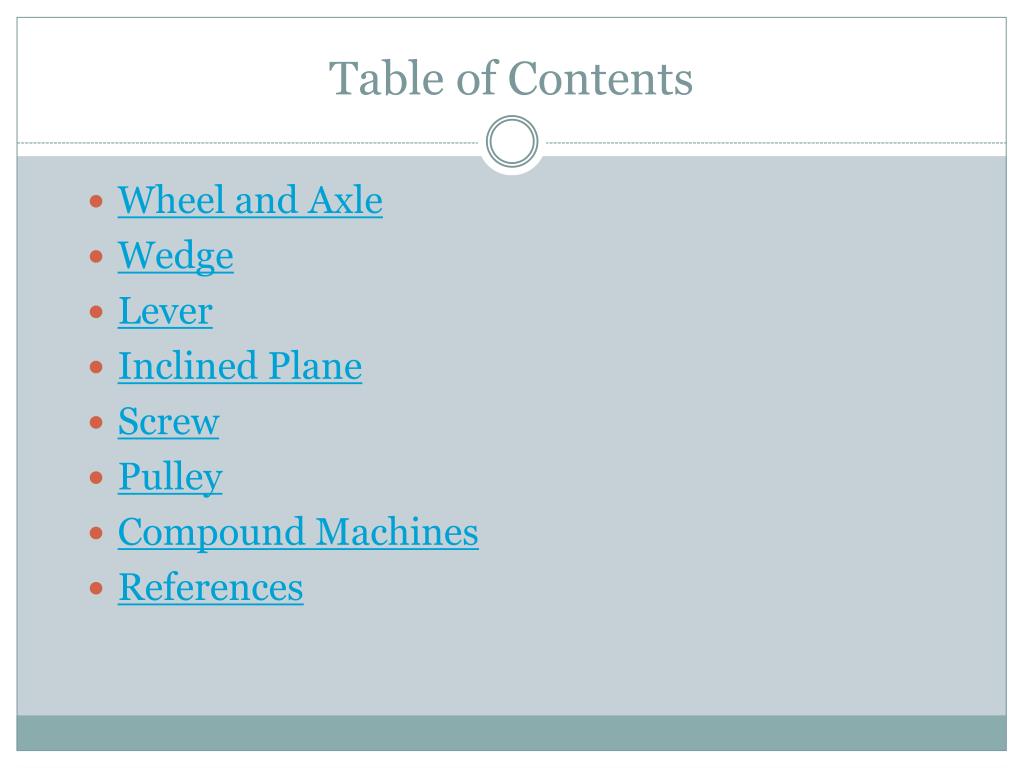Select the Inclined Plane link
Screen dimensions: 1024x768
[x=240, y=366]
